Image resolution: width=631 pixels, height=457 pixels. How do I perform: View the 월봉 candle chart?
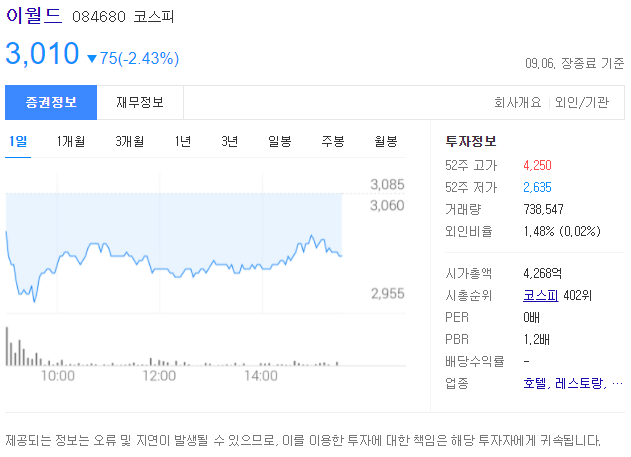(386, 141)
